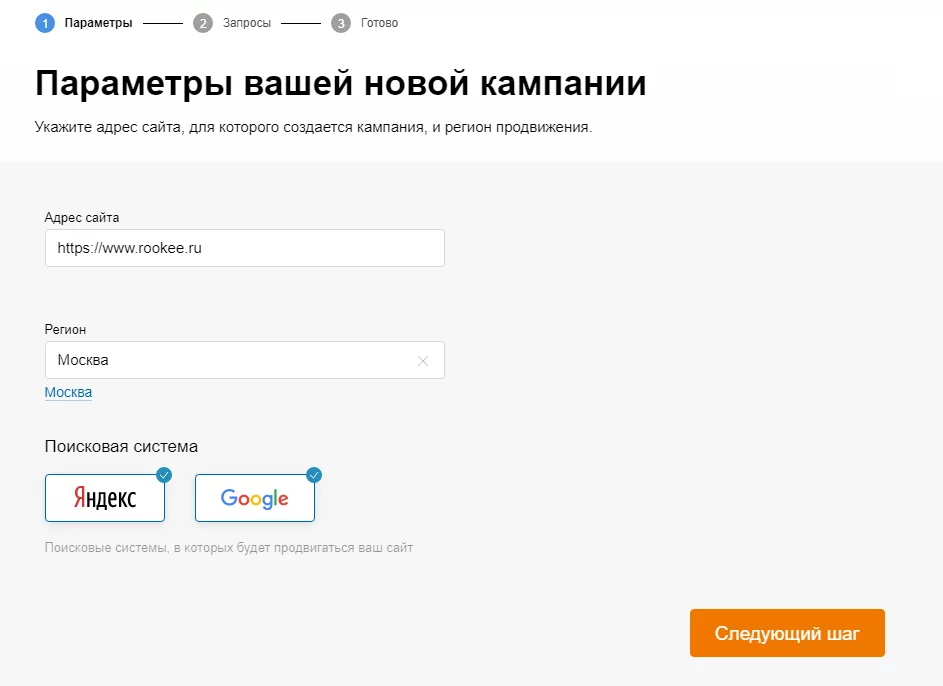Open the Регион combo box with Москва
Screen dimensions: 943x686
point(245,360)
